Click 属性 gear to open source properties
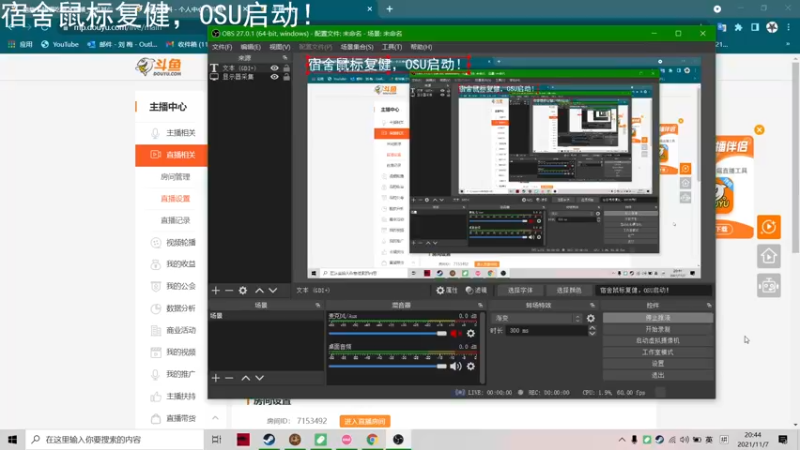The height and width of the screenshot is (450, 800). (x=446, y=290)
